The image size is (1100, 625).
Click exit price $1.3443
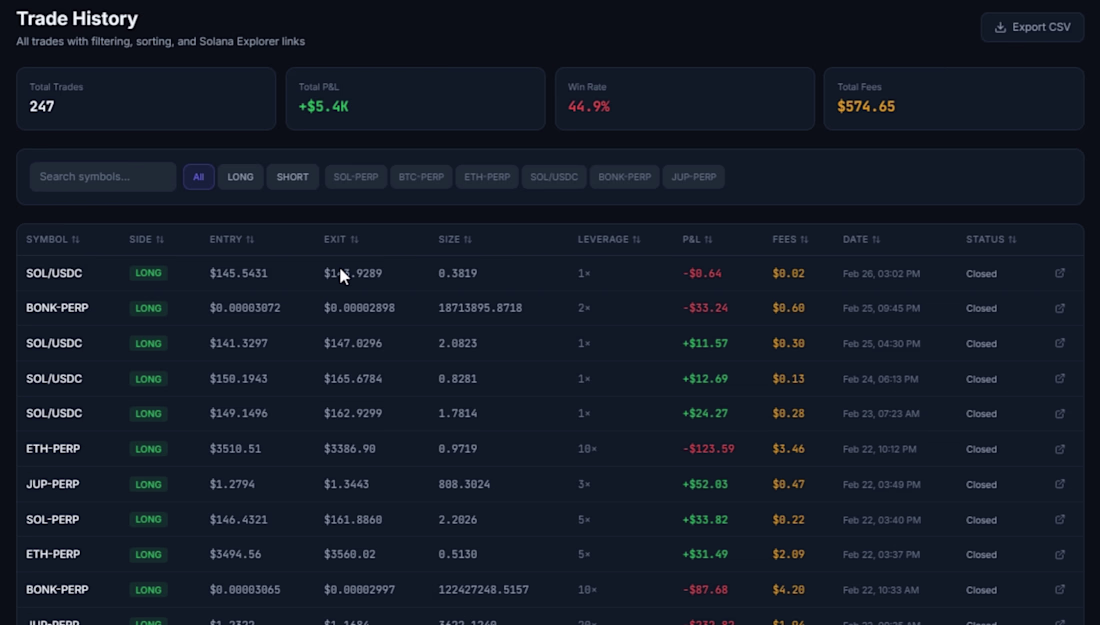click(346, 484)
